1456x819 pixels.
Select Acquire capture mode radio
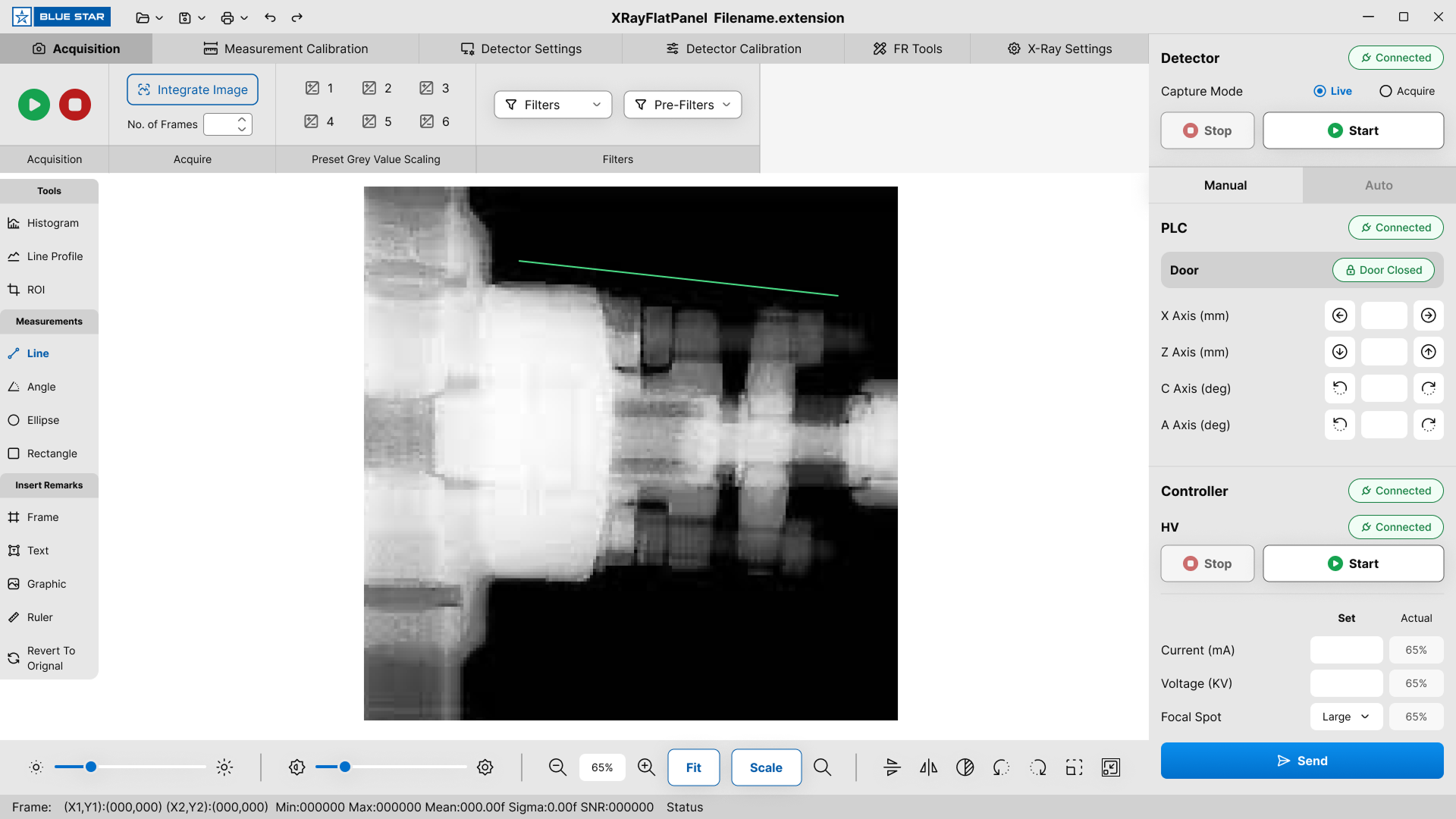(x=1385, y=91)
